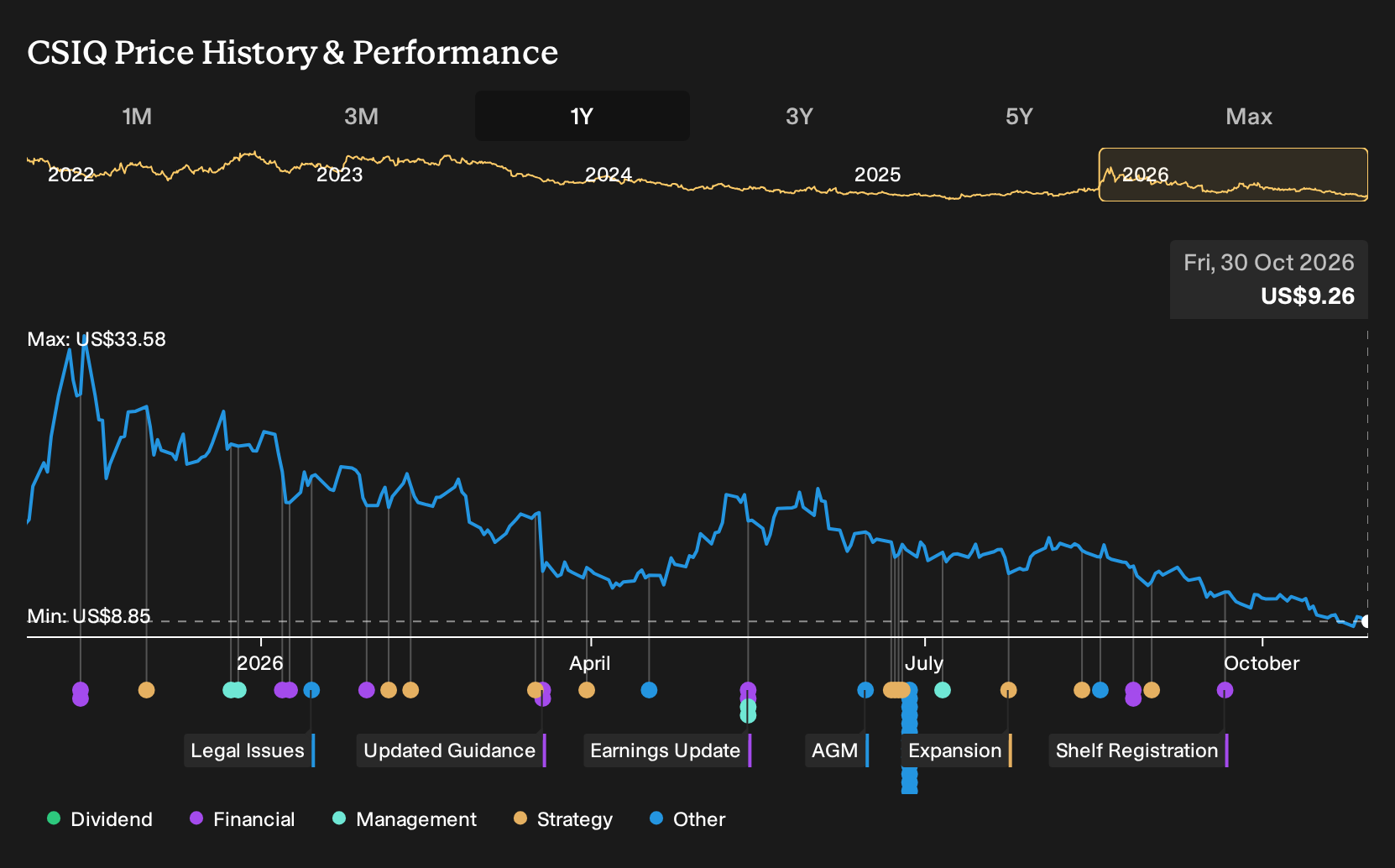Click the US$9.26 price in the tooltip
Screen dimensions: 1395x868
click(1308, 296)
